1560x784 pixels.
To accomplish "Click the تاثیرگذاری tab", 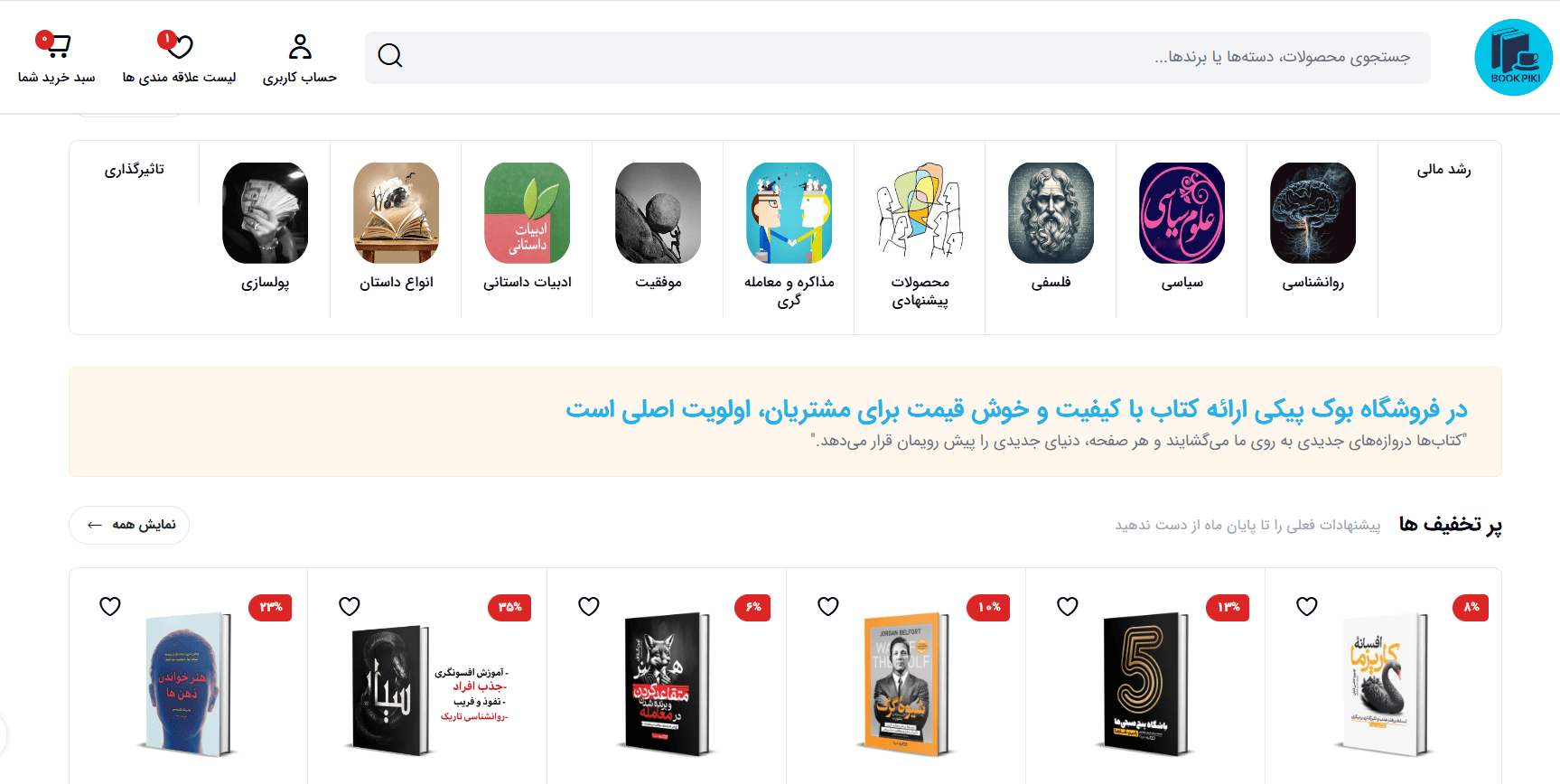I will click(x=135, y=169).
